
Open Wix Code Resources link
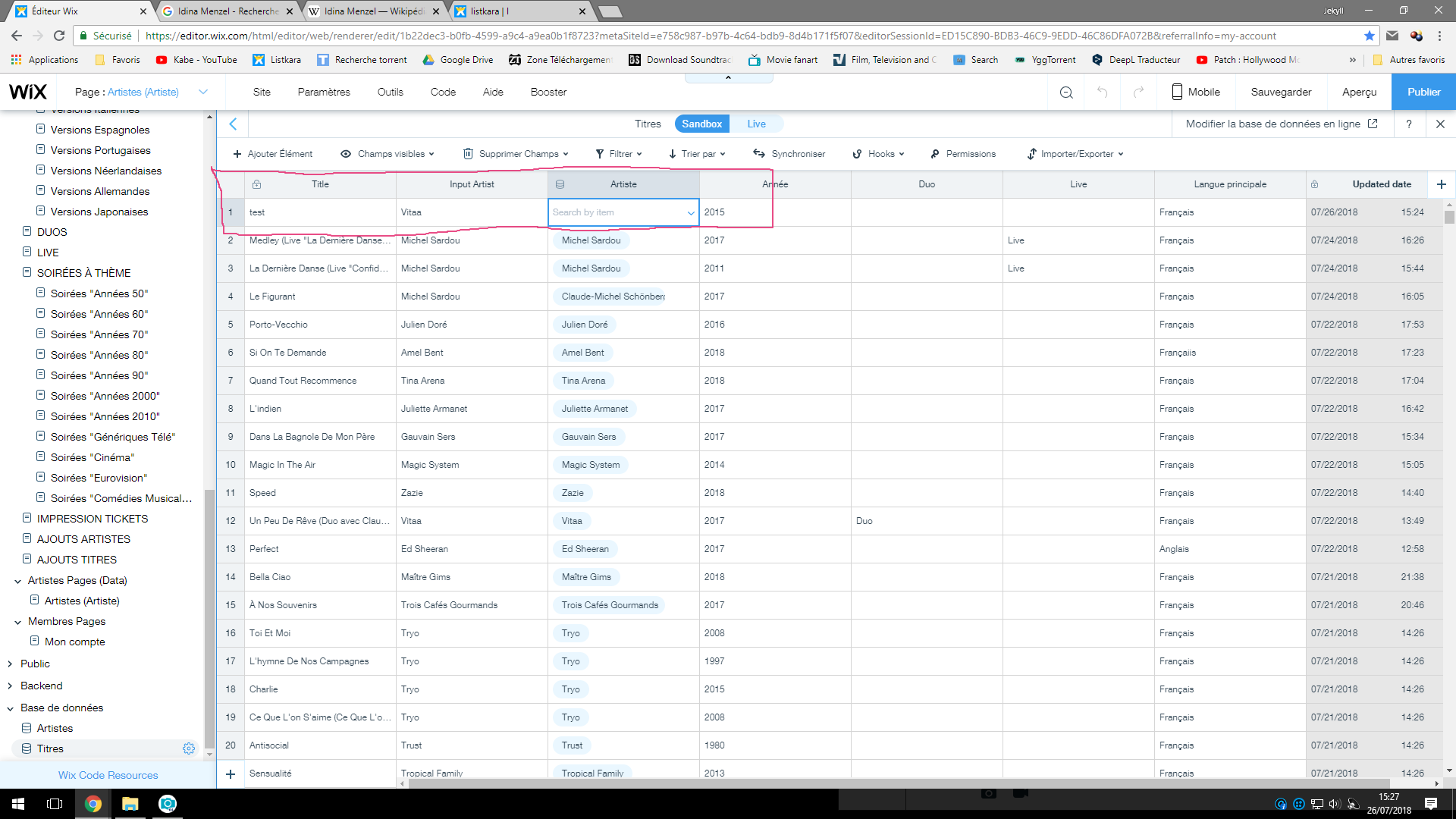108,775
